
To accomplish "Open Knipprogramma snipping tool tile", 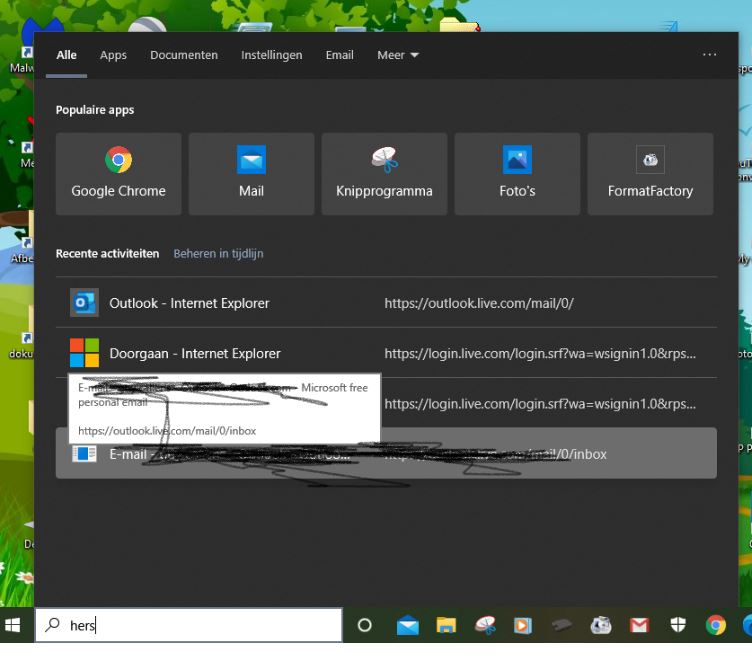I will 384,174.
